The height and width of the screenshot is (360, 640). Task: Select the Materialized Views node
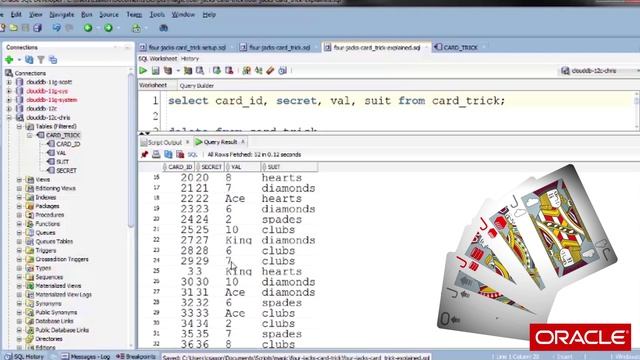[x=58, y=286]
